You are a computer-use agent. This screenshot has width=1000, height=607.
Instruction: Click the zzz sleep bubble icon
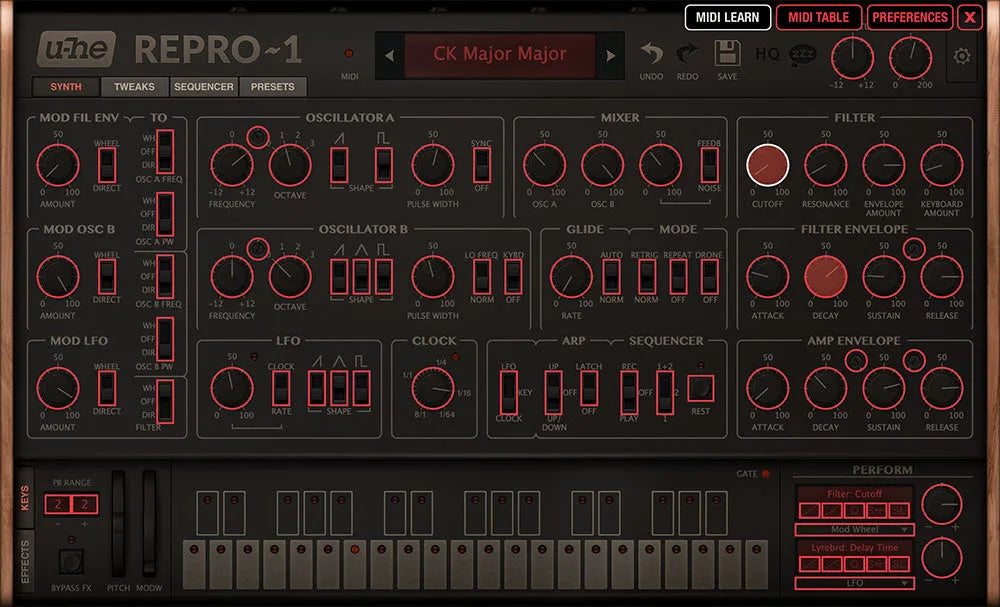click(x=801, y=54)
